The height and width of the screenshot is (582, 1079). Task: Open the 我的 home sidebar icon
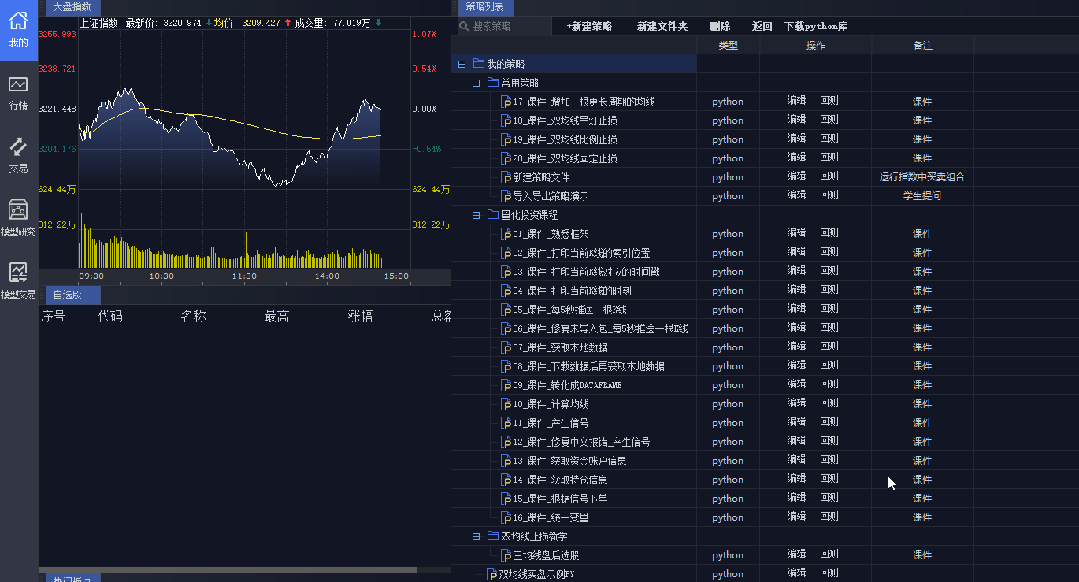point(19,30)
